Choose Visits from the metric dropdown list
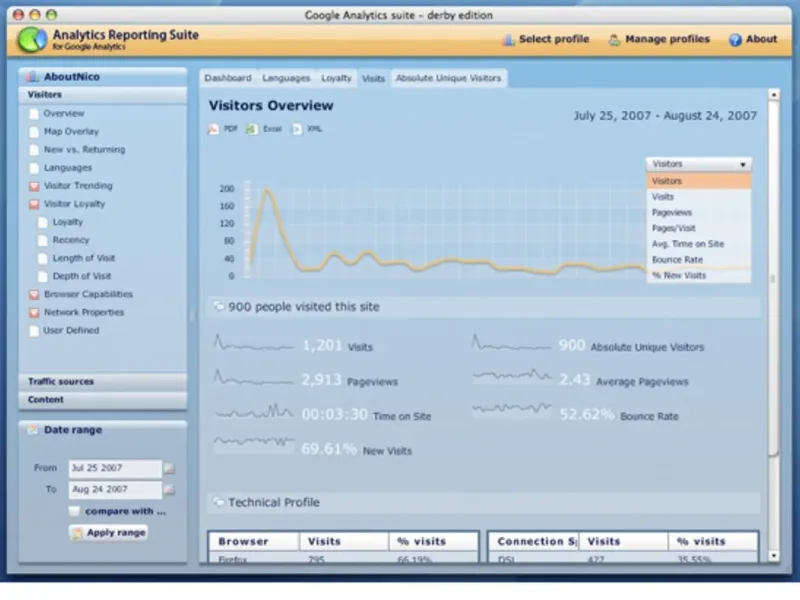800x600 pixels. tap(699, 197)
